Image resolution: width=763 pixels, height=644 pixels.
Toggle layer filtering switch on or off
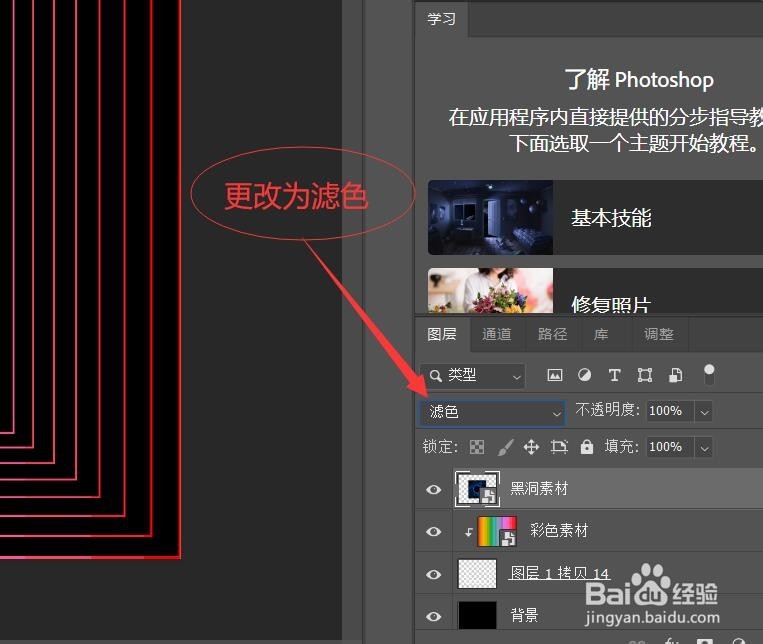[709, 374]
